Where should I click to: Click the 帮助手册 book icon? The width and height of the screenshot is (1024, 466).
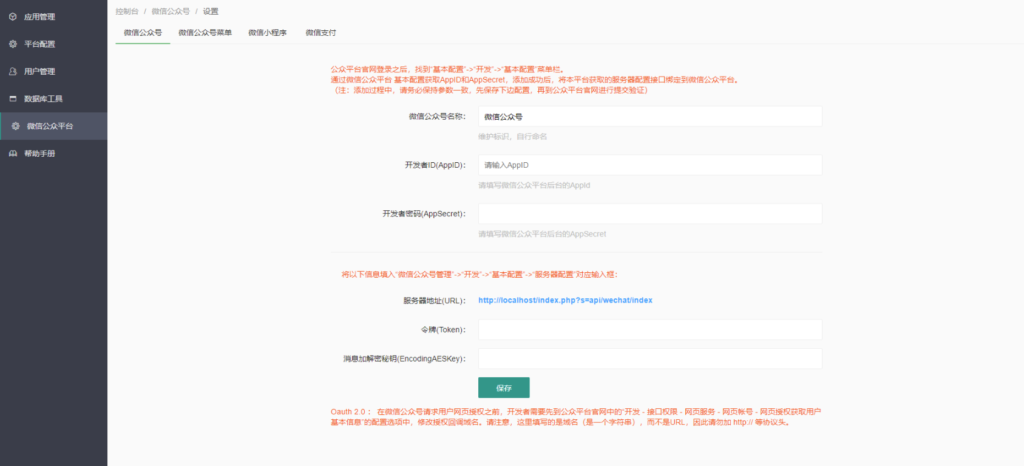(x=12, y=153)
